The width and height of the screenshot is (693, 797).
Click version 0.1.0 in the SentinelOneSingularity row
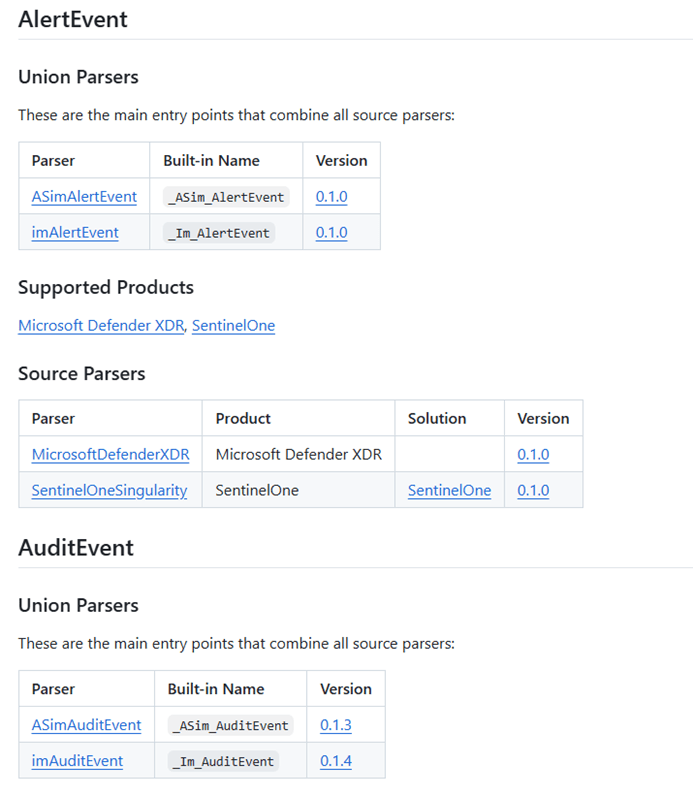click(x=533, y=491)
